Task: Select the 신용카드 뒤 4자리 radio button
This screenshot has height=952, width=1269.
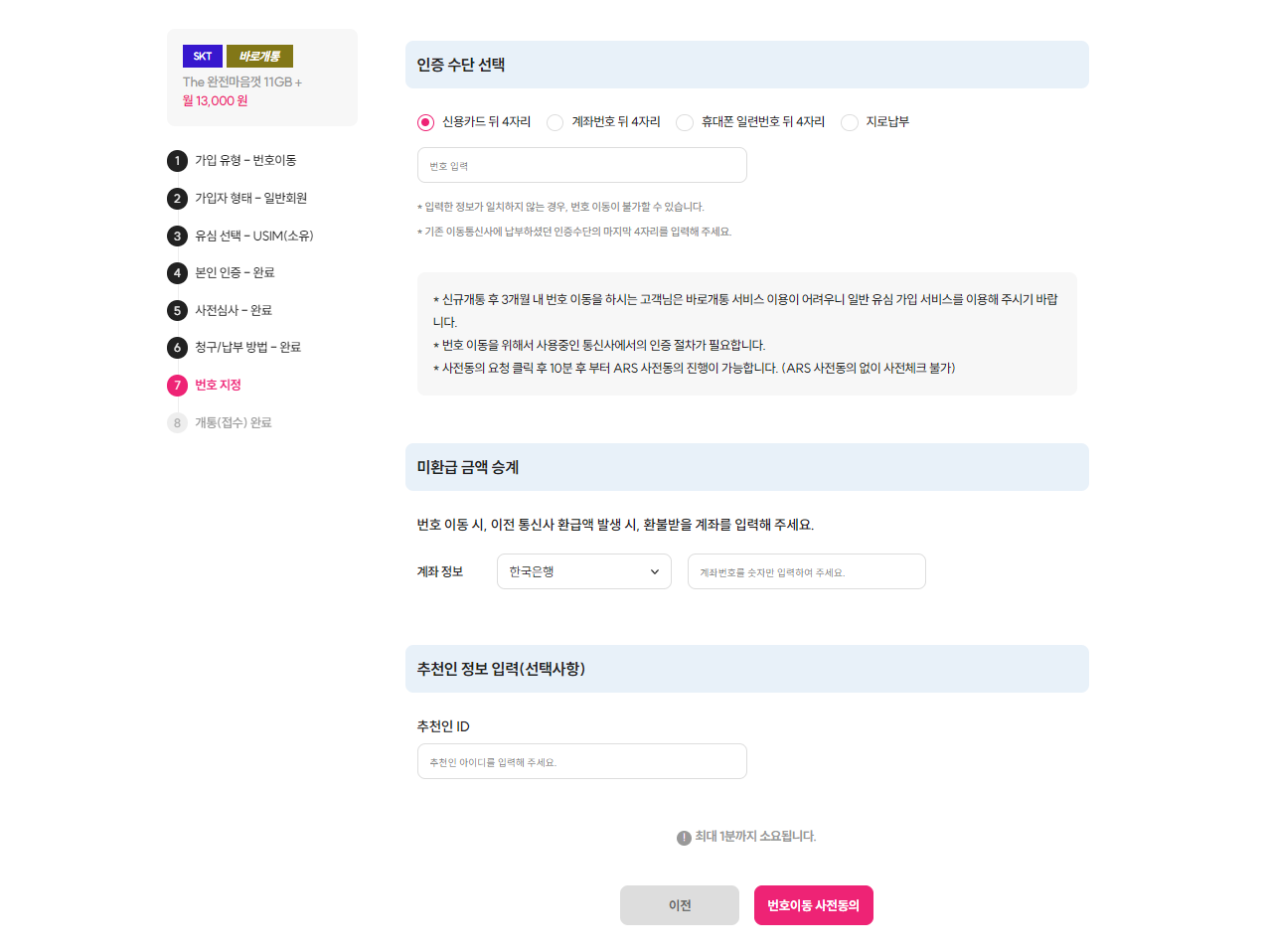Action: point(424,122)
